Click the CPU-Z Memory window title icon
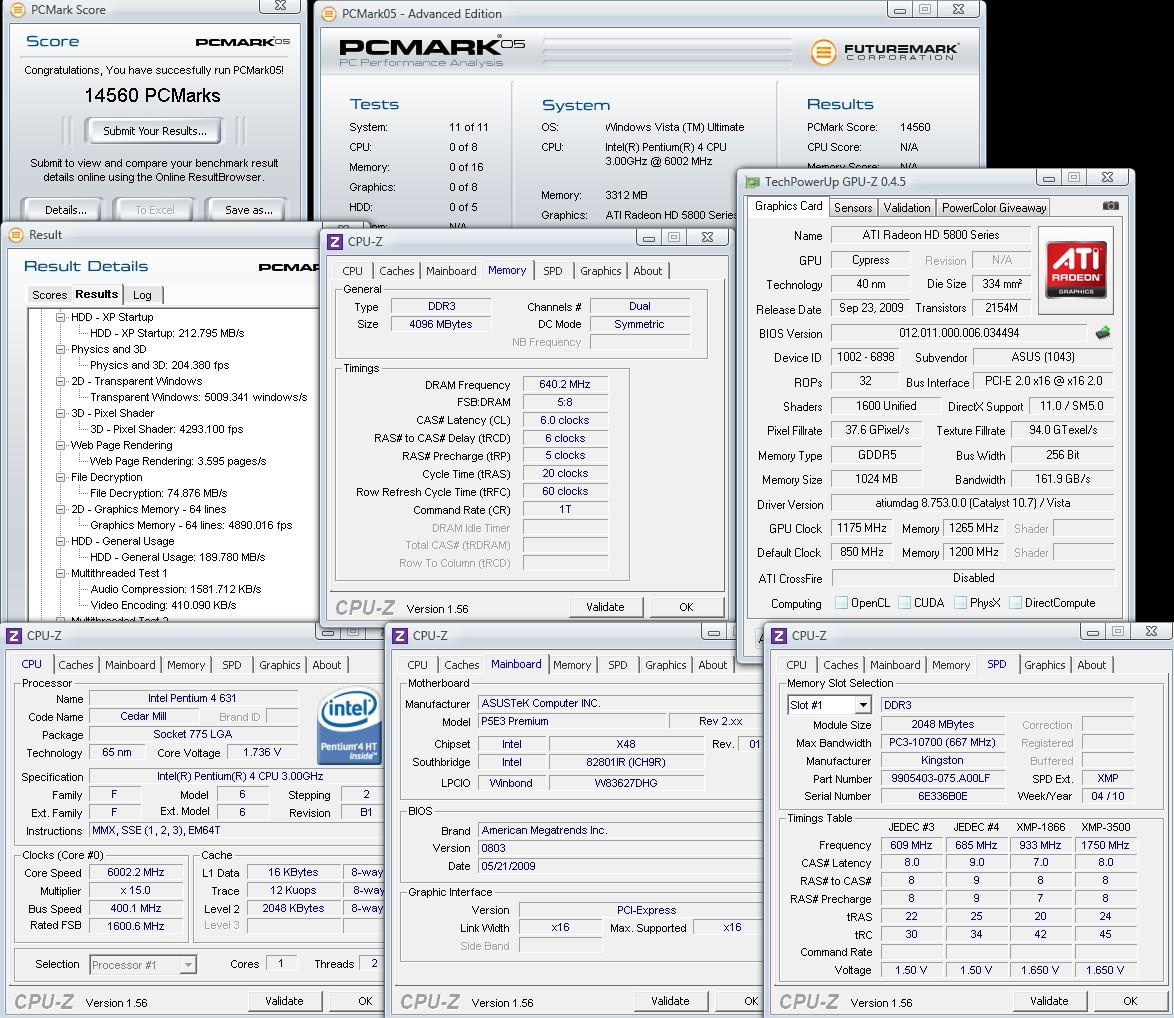 335,241
